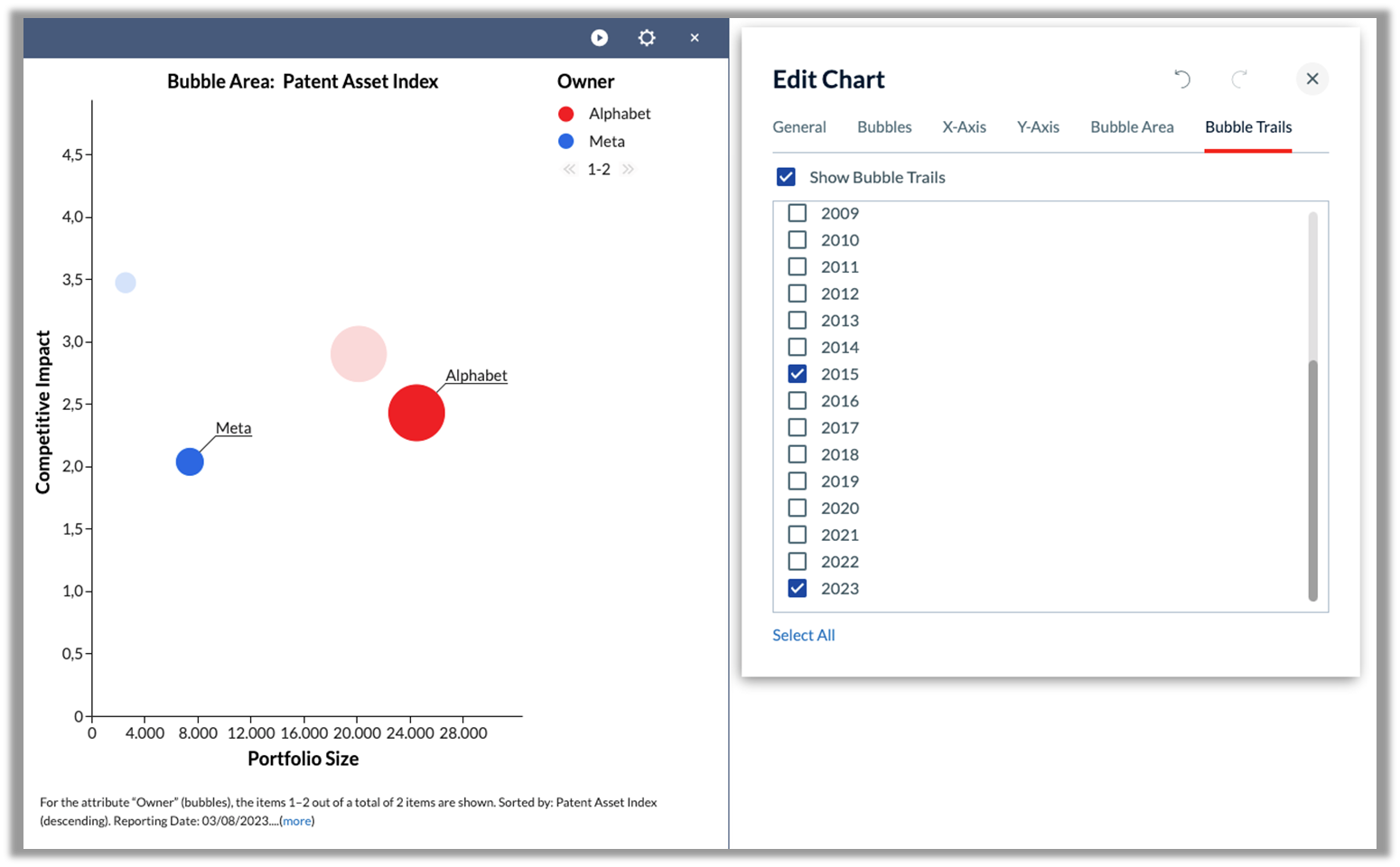Screen dimensions: 1400x867
Task: Click the faded light-blue Meta trail bubble
Action: pyautogui.click(x=126, y=283)
